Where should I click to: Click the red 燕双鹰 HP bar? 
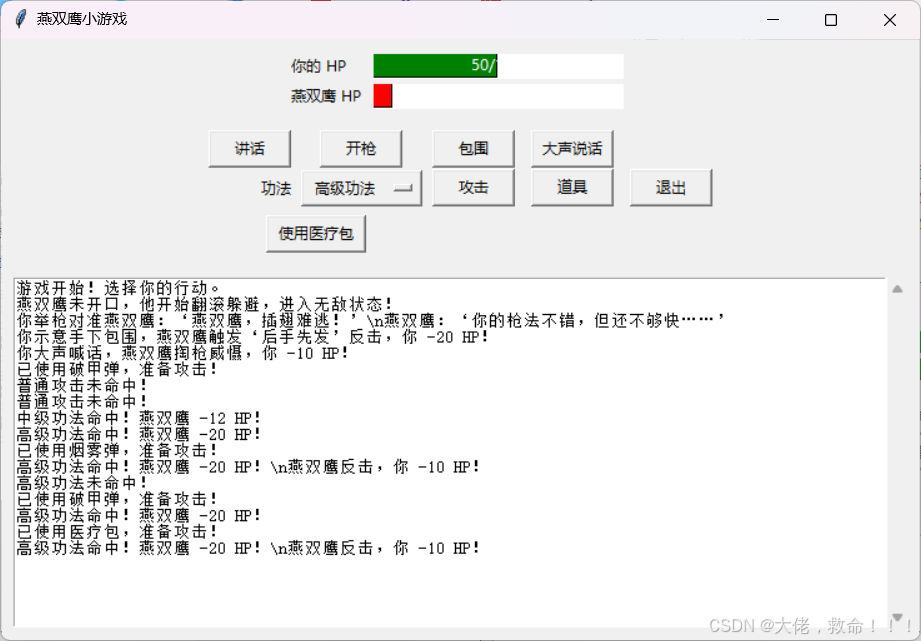click(383, 96)
